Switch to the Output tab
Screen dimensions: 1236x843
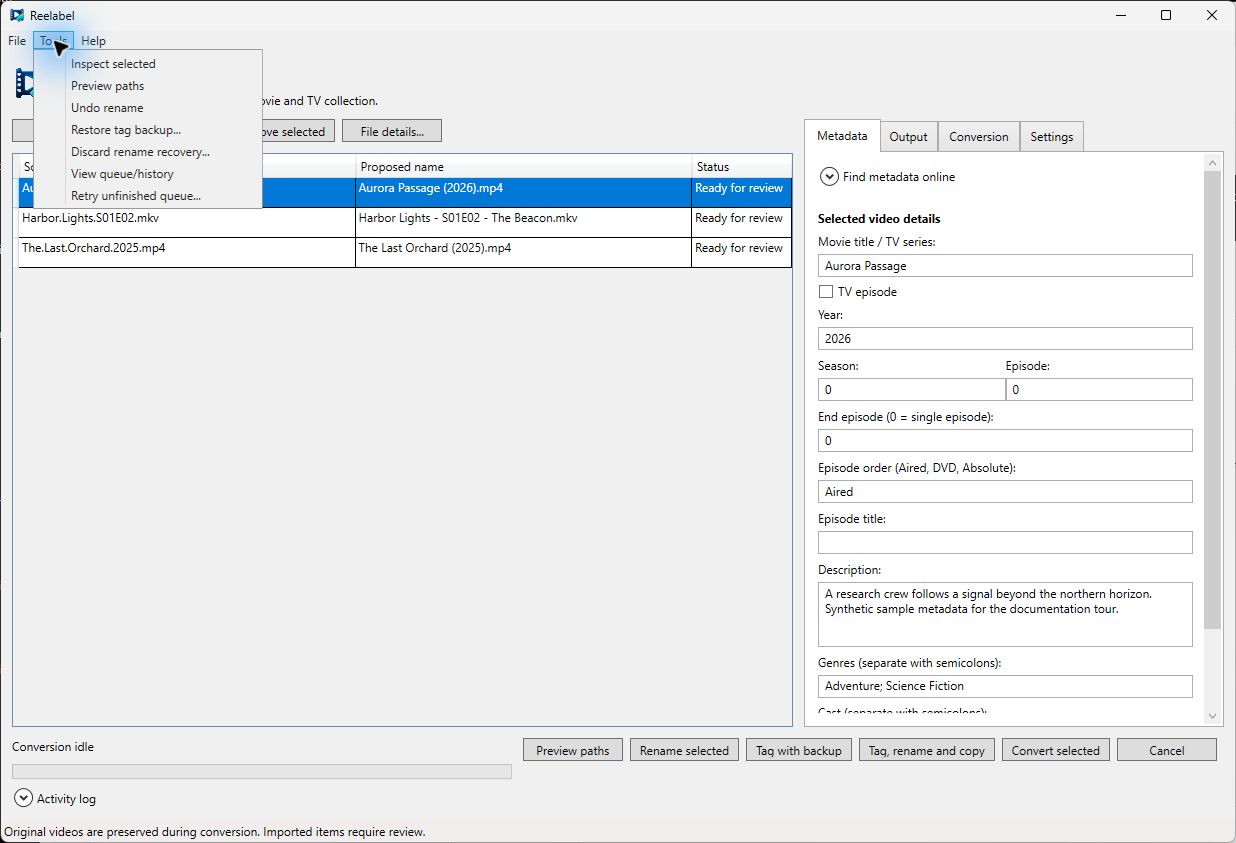click(x=908, y=137)
